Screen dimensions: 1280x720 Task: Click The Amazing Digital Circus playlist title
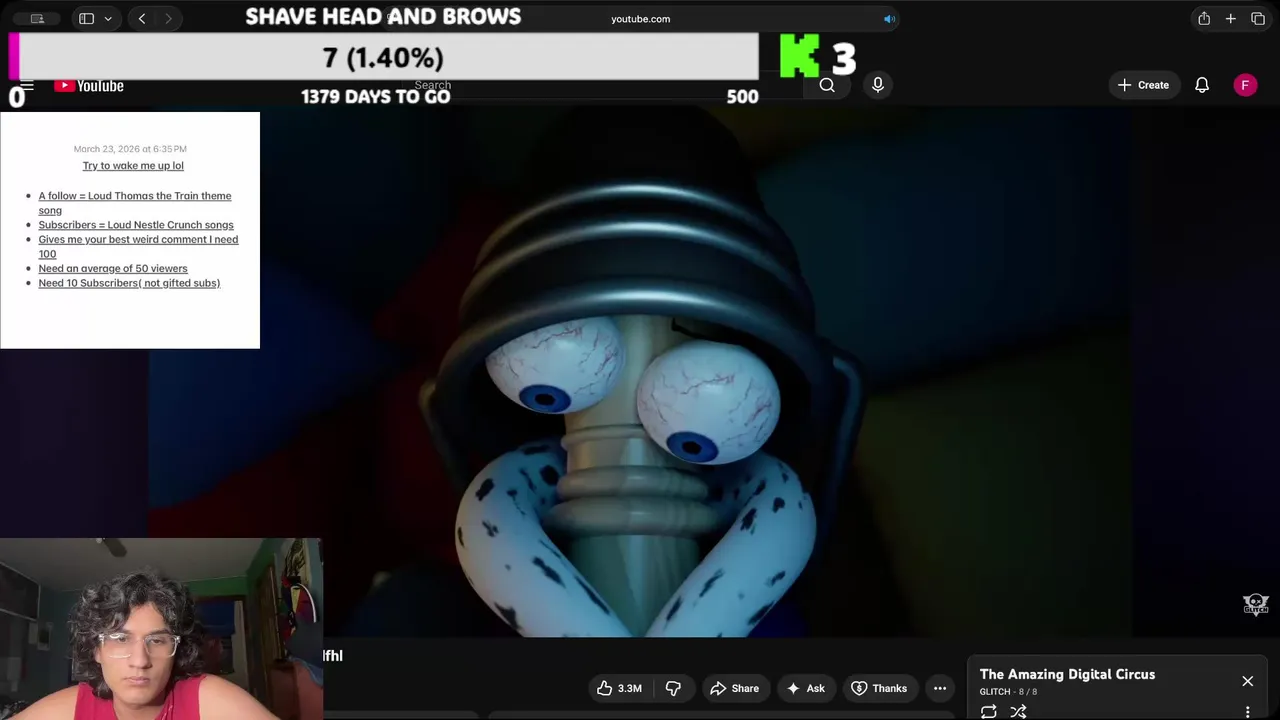[x=1067, y=674]
